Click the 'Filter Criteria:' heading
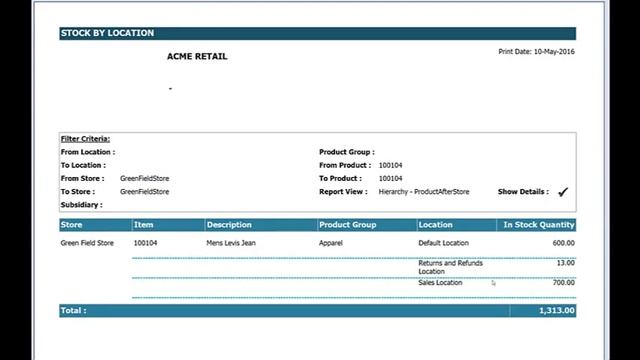The image size is (640, 360). pyautogui.click(x=85, y=139)
